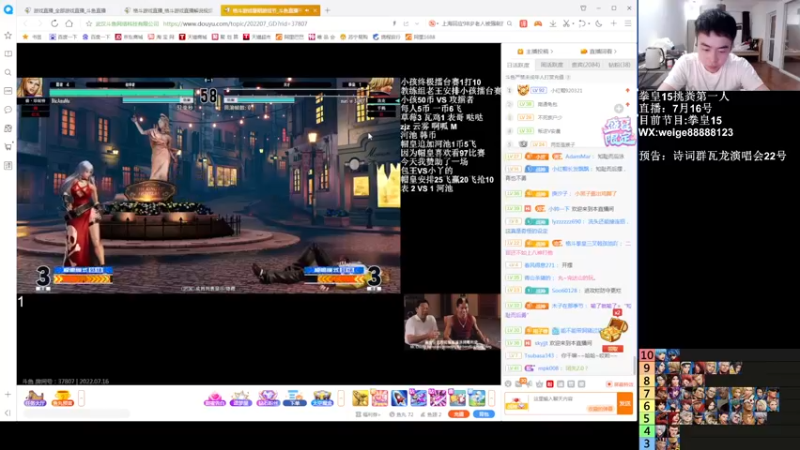Add sidebar item with plus icon

(x=8, y=394)
